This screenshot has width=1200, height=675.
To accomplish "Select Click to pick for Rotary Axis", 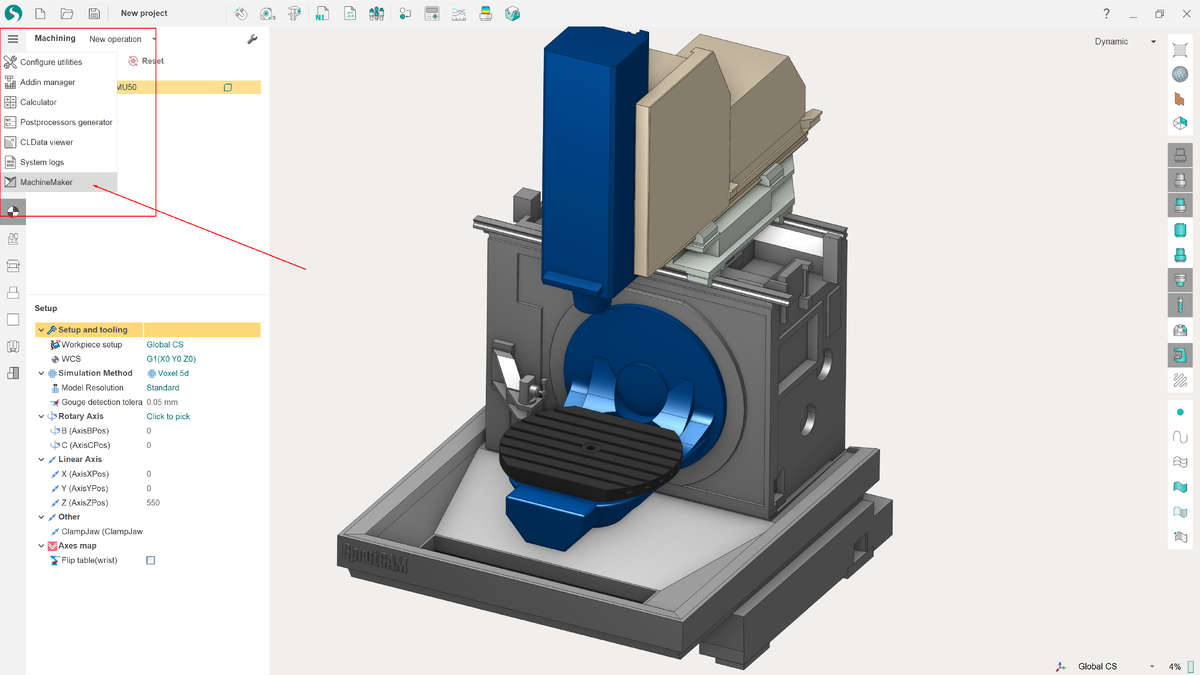I will tap(168, 416).
